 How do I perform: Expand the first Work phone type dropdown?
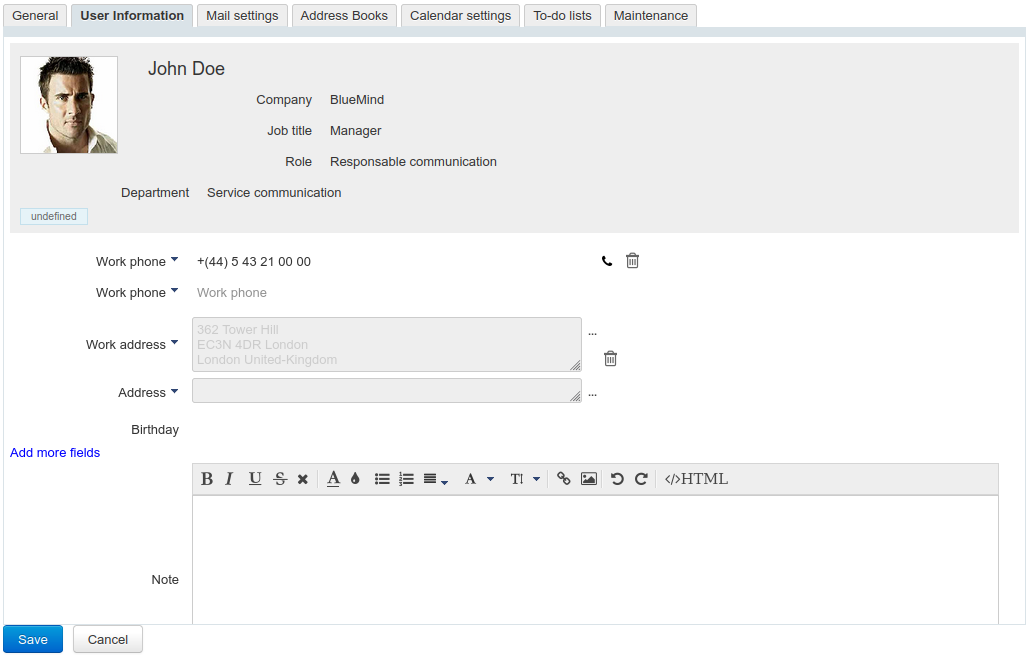pyautogui.click(x=174, y=260)
